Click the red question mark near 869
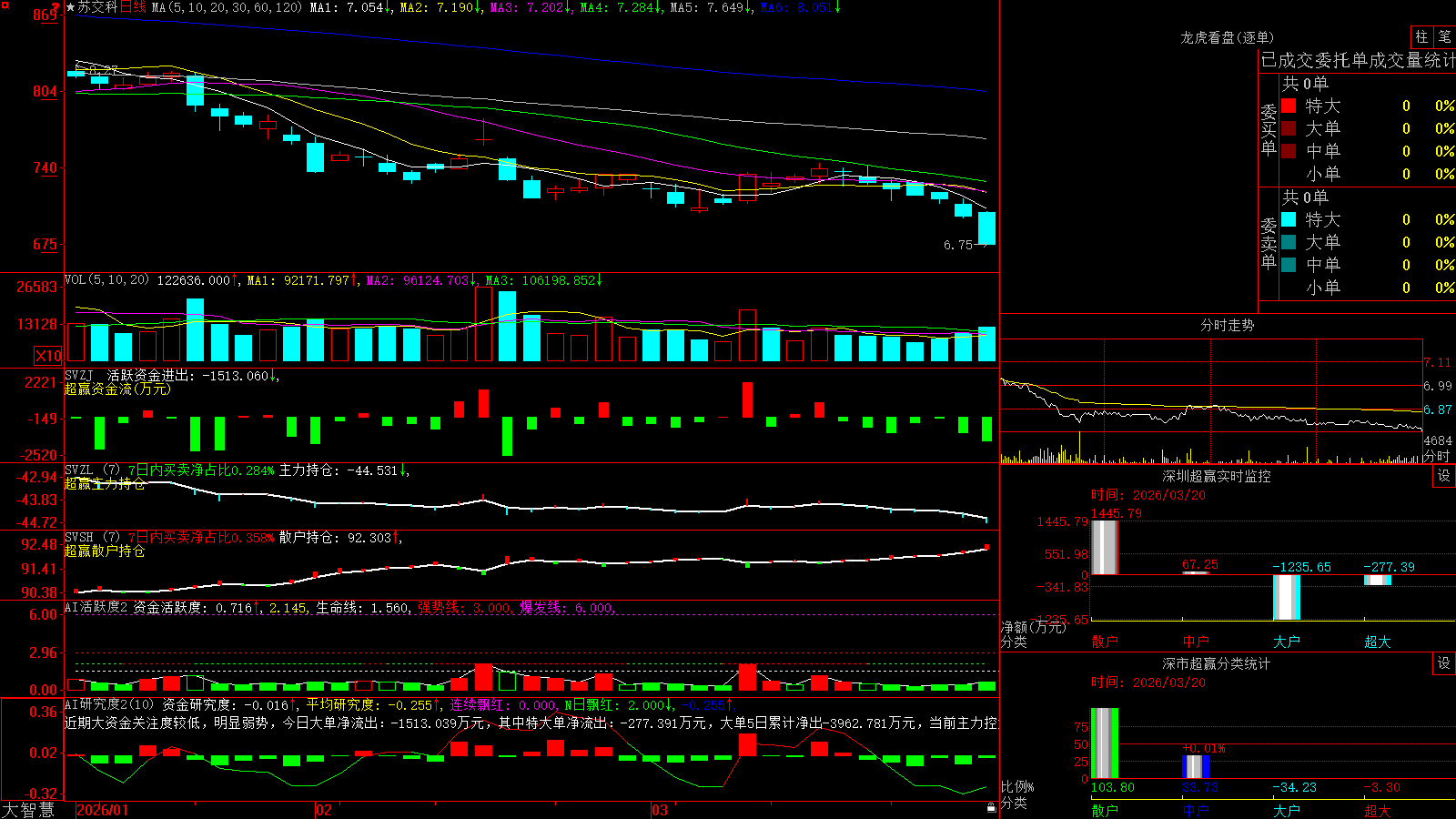The height and width of the screenshot is (819, 1456). (56, 7)
